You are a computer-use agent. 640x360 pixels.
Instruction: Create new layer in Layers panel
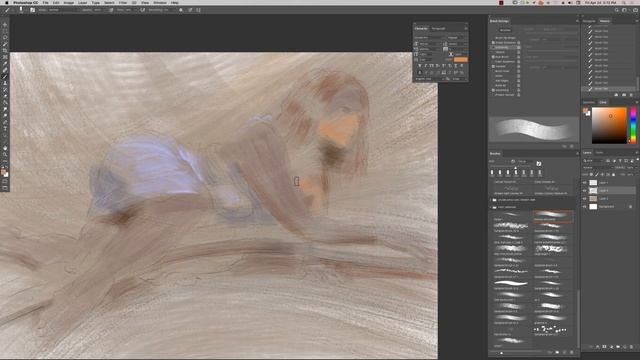[x=624, y=347]
